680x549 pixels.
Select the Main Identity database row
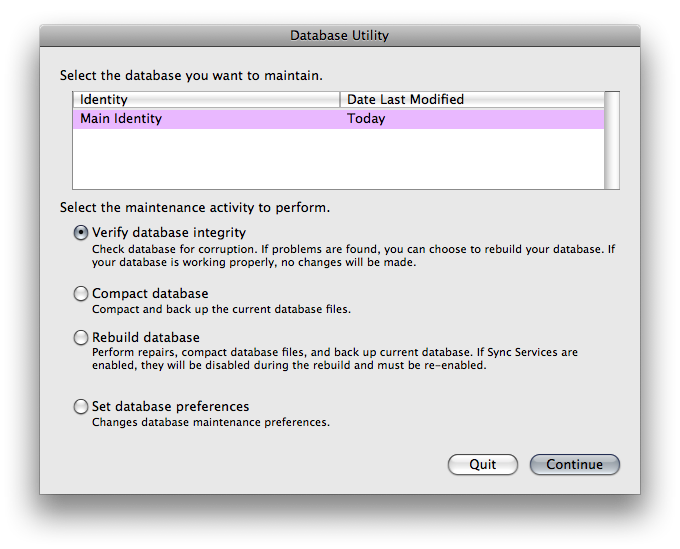tap(338, 119)
